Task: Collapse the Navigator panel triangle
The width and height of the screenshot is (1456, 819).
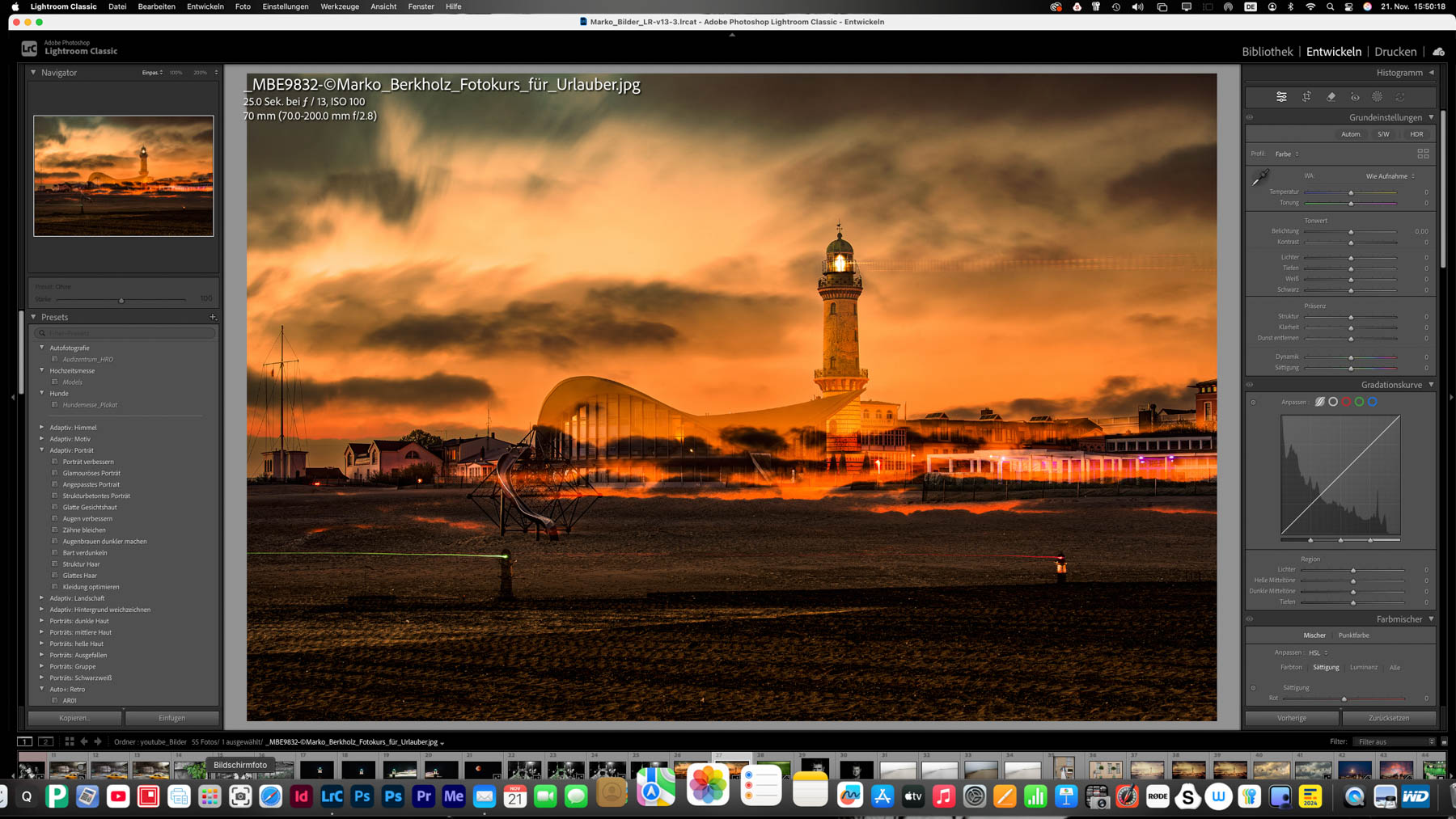Action: 33,73
